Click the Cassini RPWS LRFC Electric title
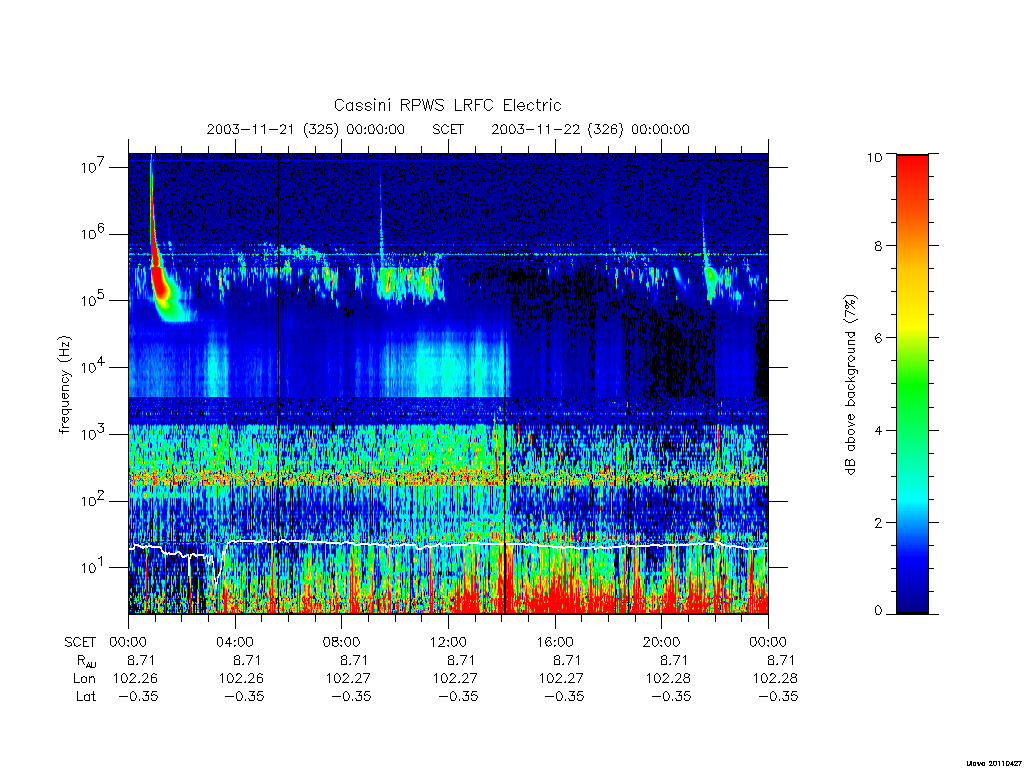Screen dimensions: 1024x768 (x=447, y=105)
